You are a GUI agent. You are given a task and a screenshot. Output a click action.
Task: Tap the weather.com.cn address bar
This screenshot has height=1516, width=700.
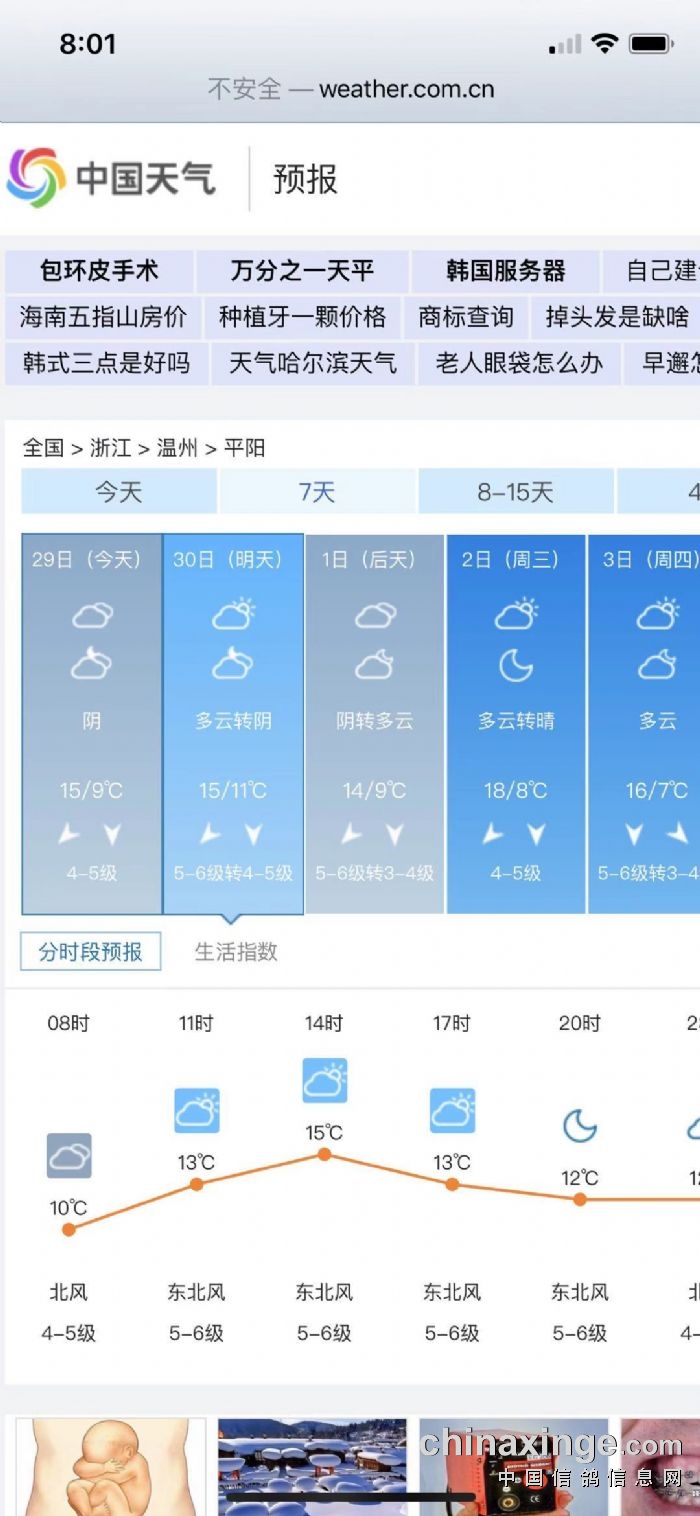[350, 89]
